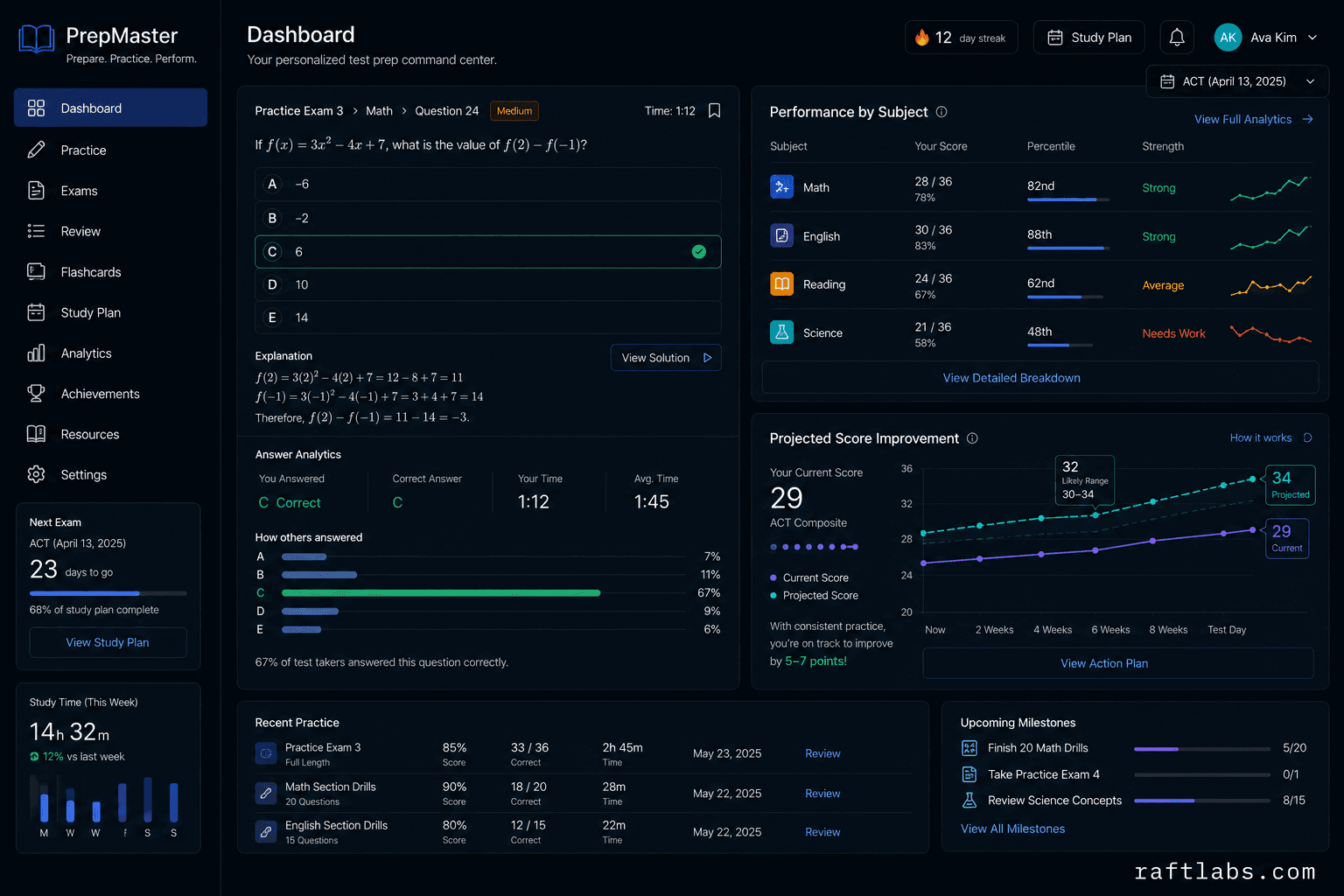Screen dimensions: 1344x896
Task: Select answer option B, -2
Action: [x=488, y=218]
